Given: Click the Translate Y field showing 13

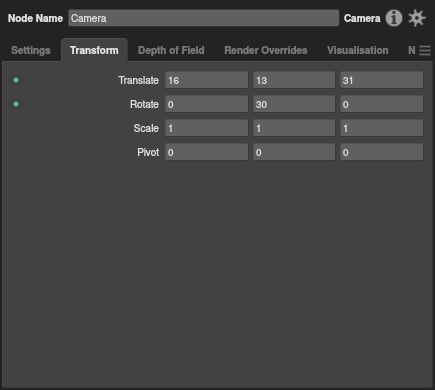Looking at the screenshot, I should 294,80.
